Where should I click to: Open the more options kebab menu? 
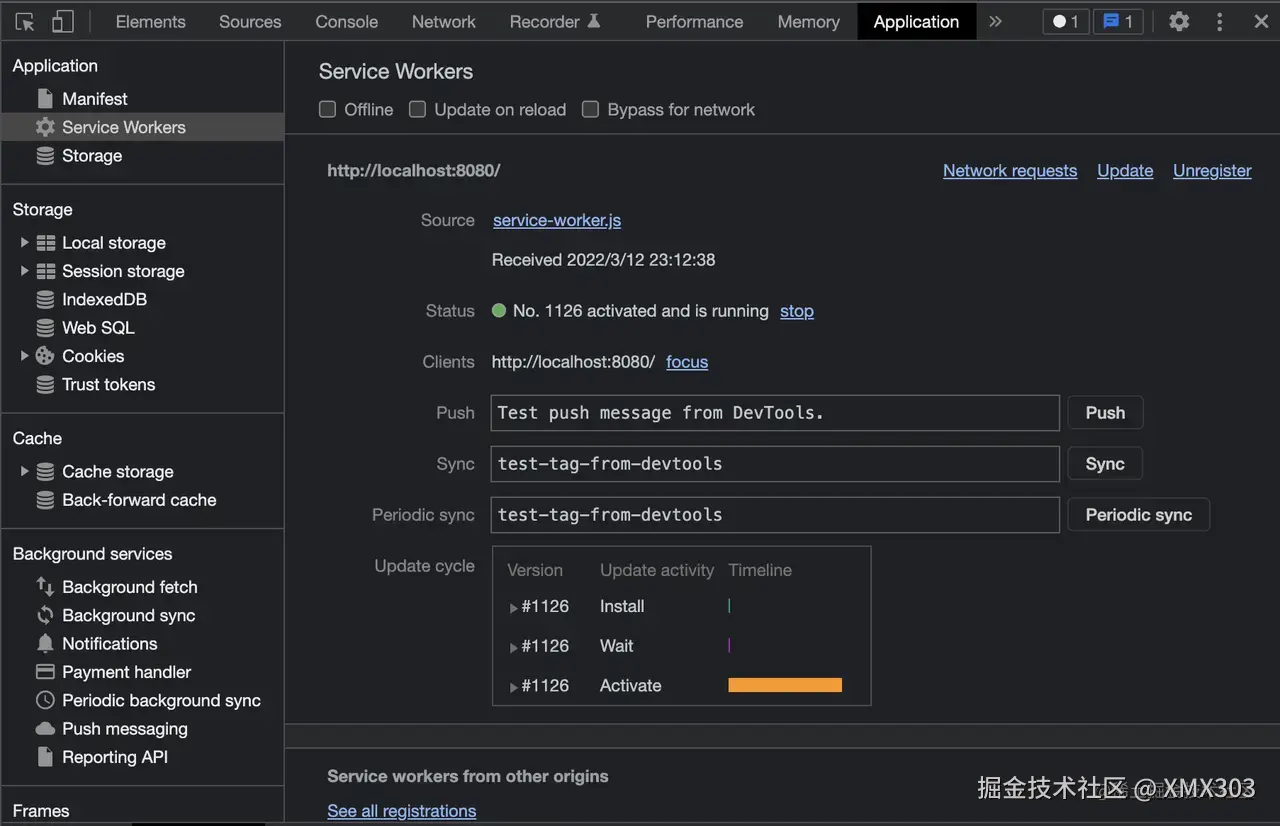click(1219, 21)
